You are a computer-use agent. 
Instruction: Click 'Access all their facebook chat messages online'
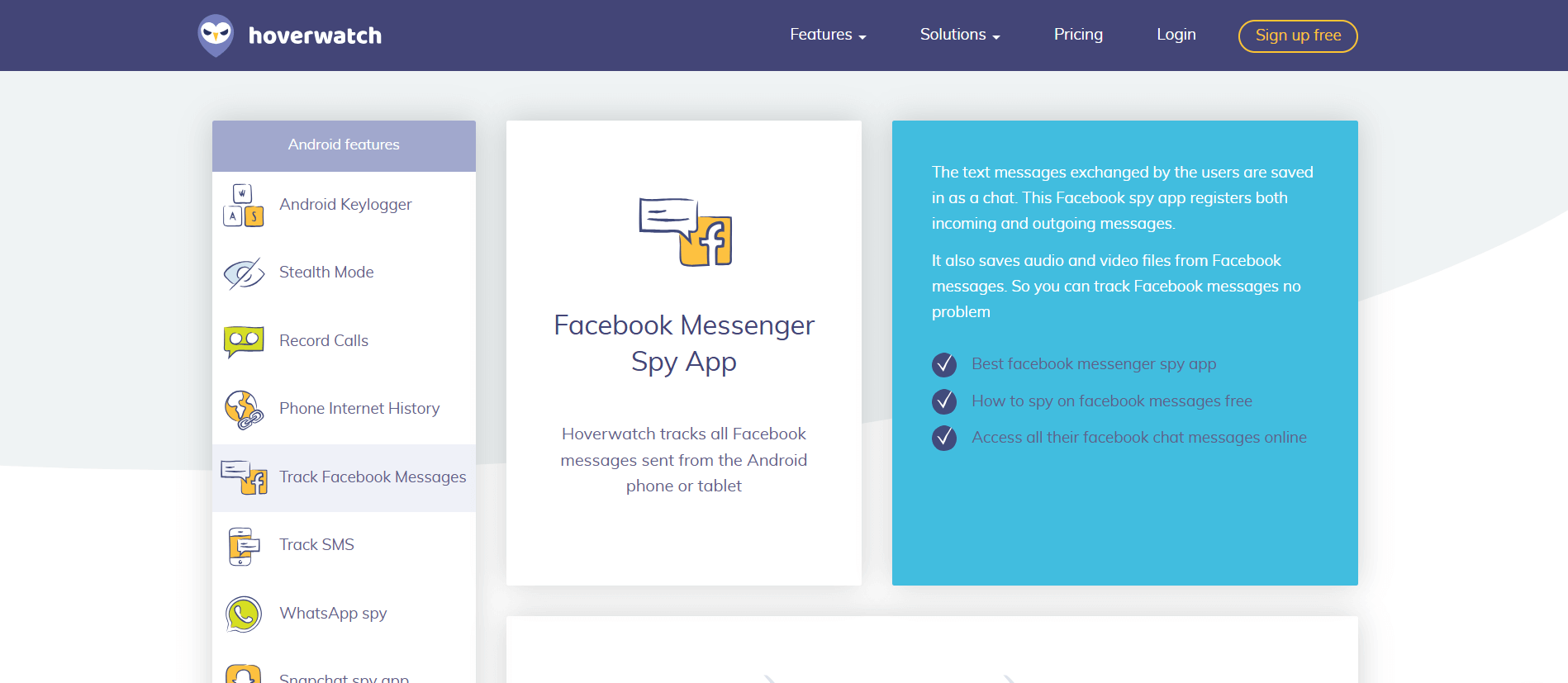(1139, 438)
